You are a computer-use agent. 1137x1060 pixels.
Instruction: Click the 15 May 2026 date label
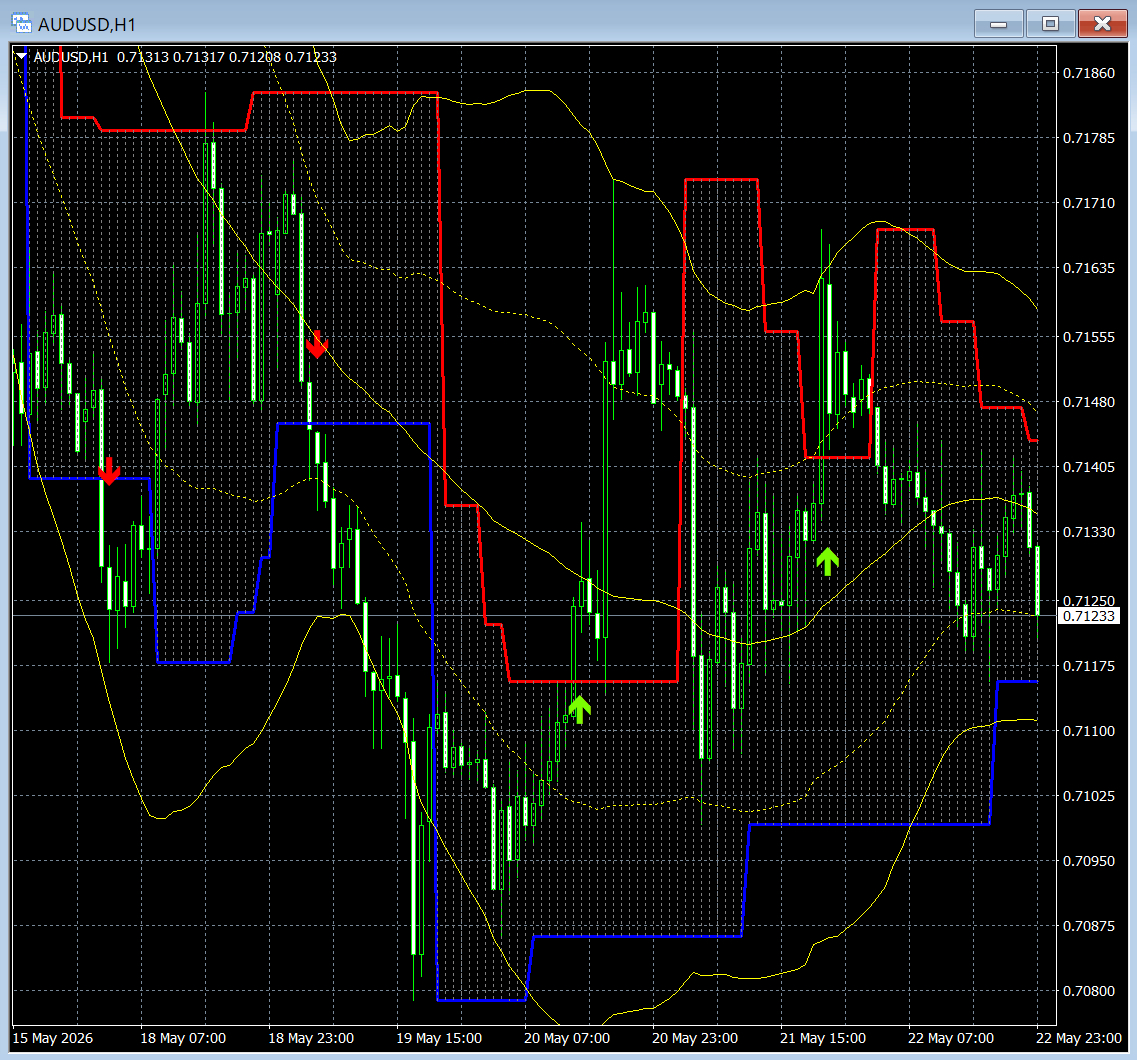tap(53, 1038)
